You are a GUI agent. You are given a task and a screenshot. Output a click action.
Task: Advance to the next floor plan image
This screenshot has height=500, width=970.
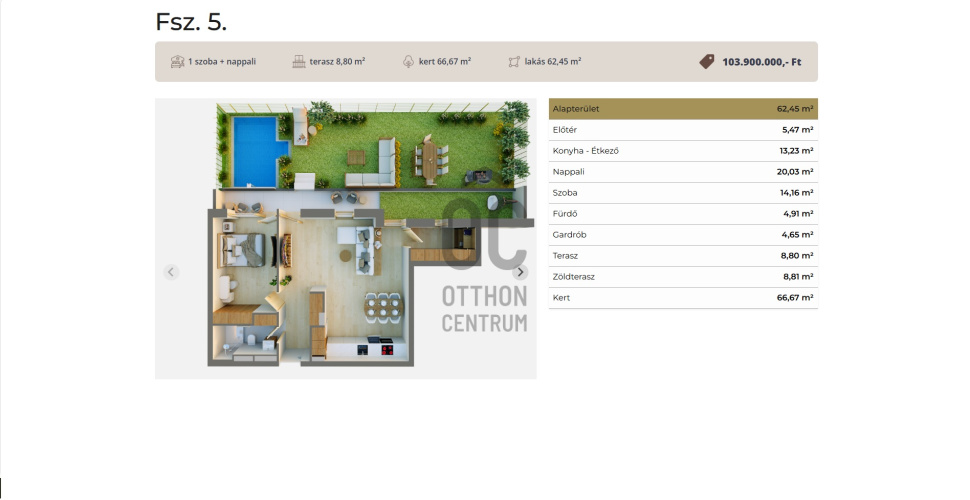pyautogui.click(x=520, y=272)
